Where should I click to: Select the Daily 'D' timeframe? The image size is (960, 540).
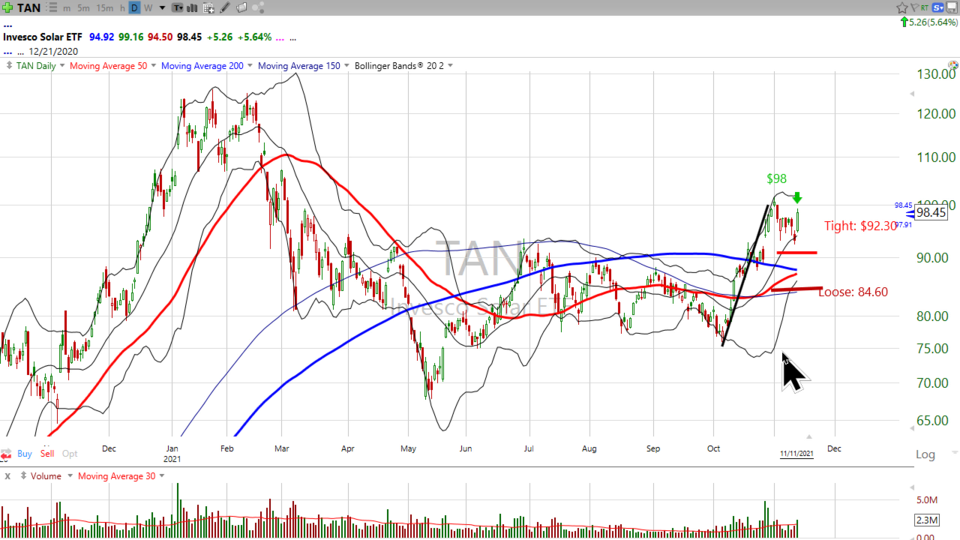[x=134, y=8]
